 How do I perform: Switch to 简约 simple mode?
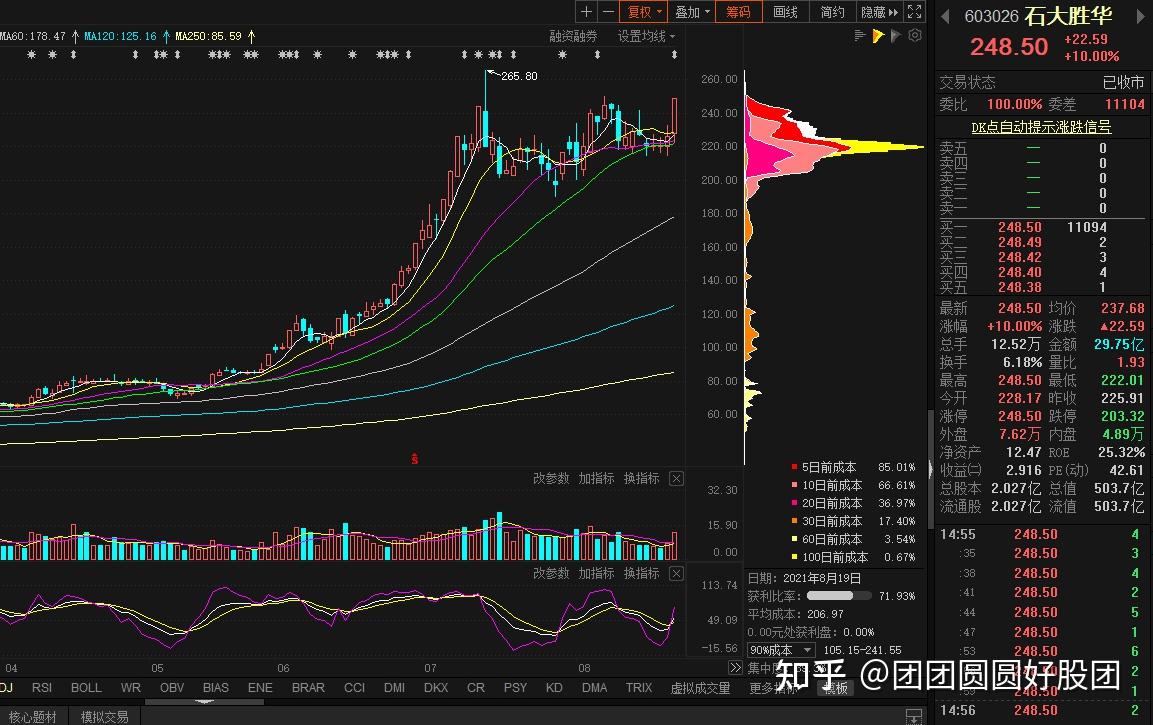pos(832,12)
